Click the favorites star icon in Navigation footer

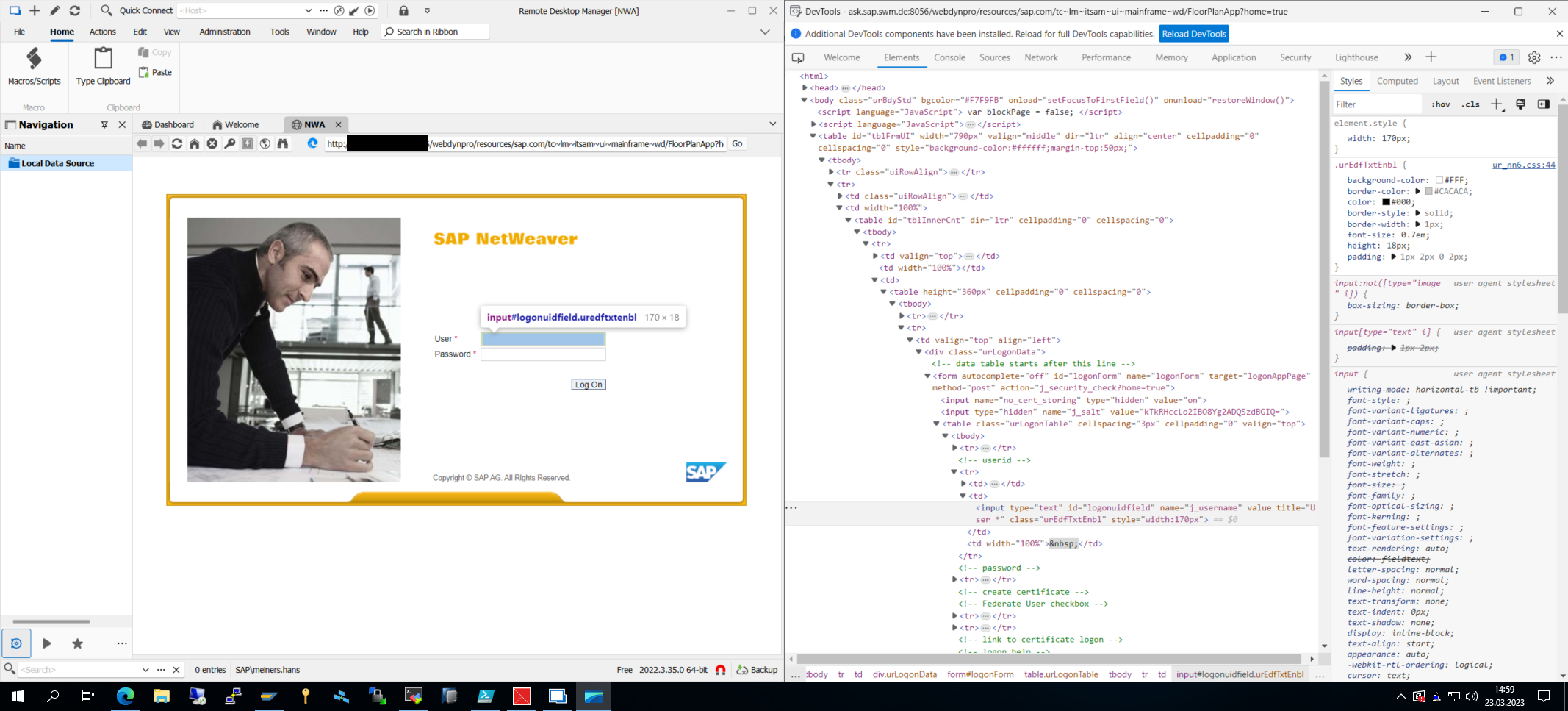coord(78,643)
